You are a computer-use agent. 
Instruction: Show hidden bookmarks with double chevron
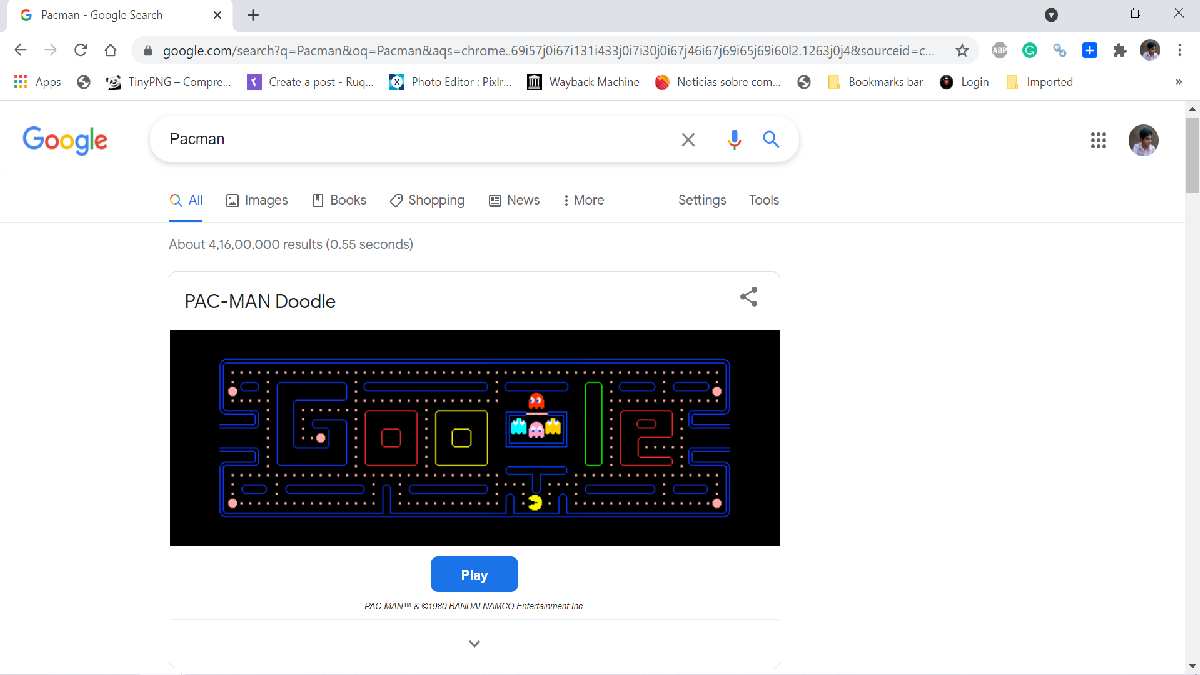(x=1179, y=82)
